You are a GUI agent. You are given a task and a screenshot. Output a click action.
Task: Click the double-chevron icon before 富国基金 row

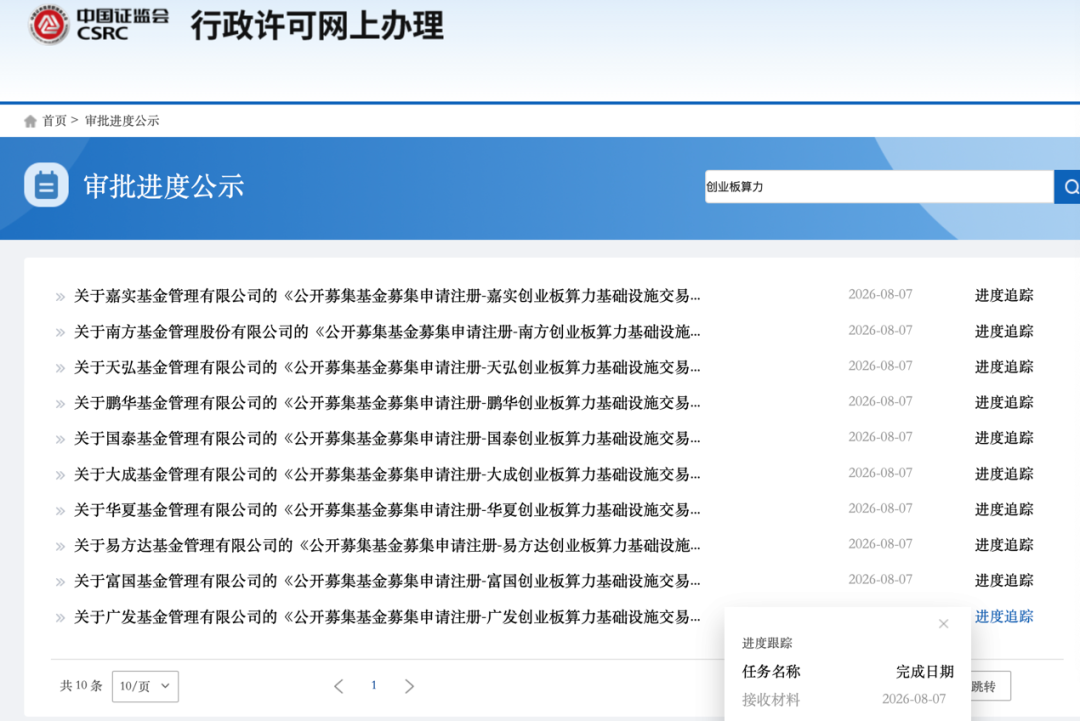[61, 582]
